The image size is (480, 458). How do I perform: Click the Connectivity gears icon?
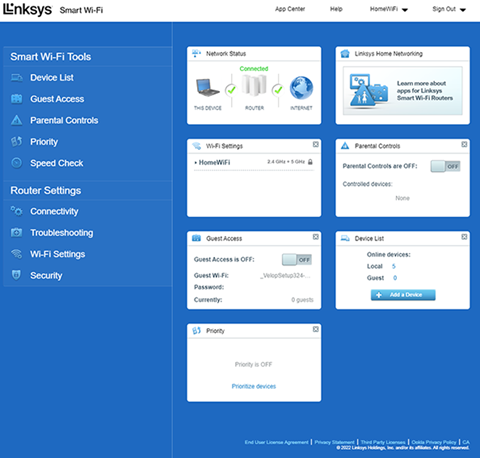tap(17, 211)
